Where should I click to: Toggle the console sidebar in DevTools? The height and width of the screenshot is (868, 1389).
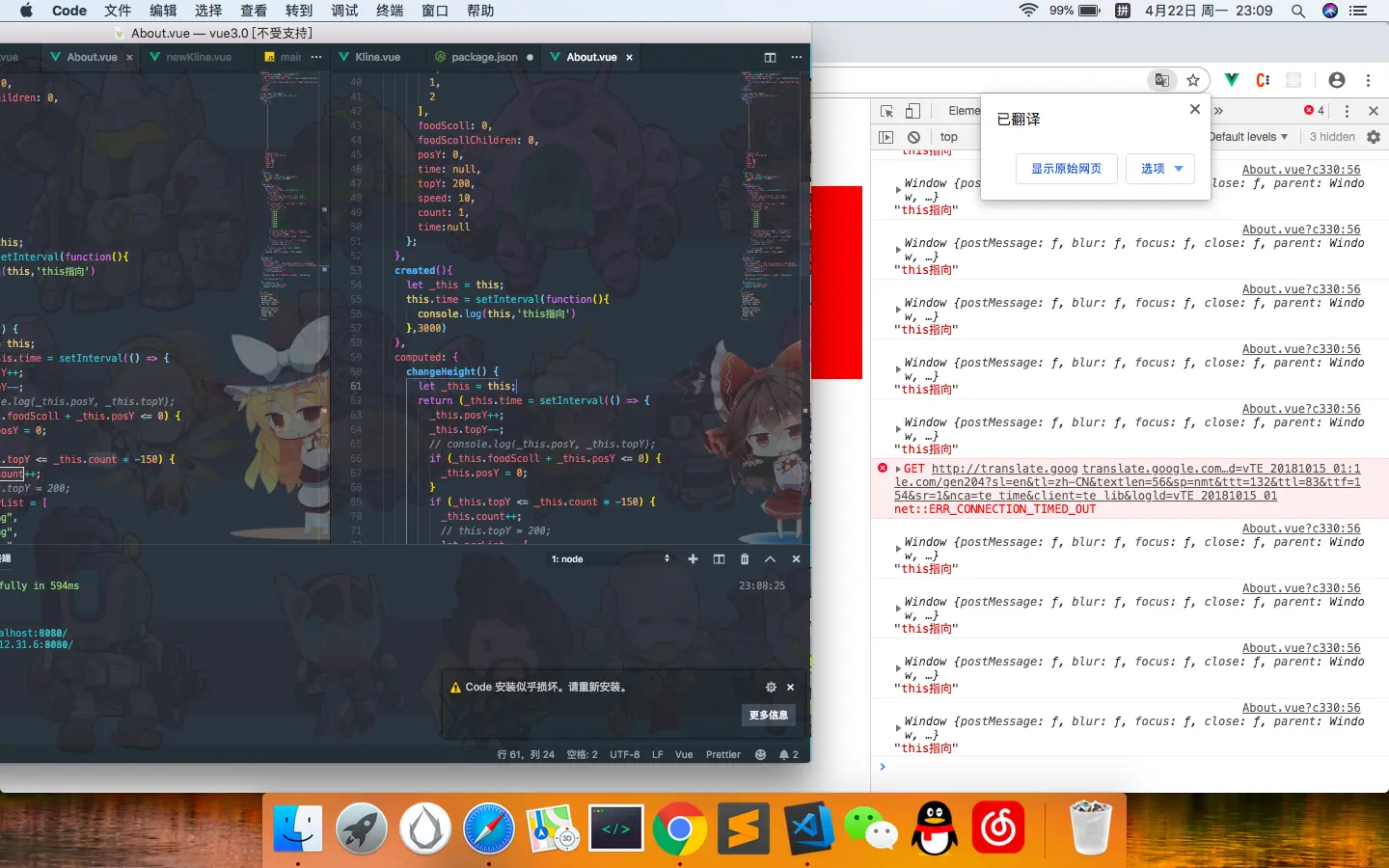(x=886, y=137)
